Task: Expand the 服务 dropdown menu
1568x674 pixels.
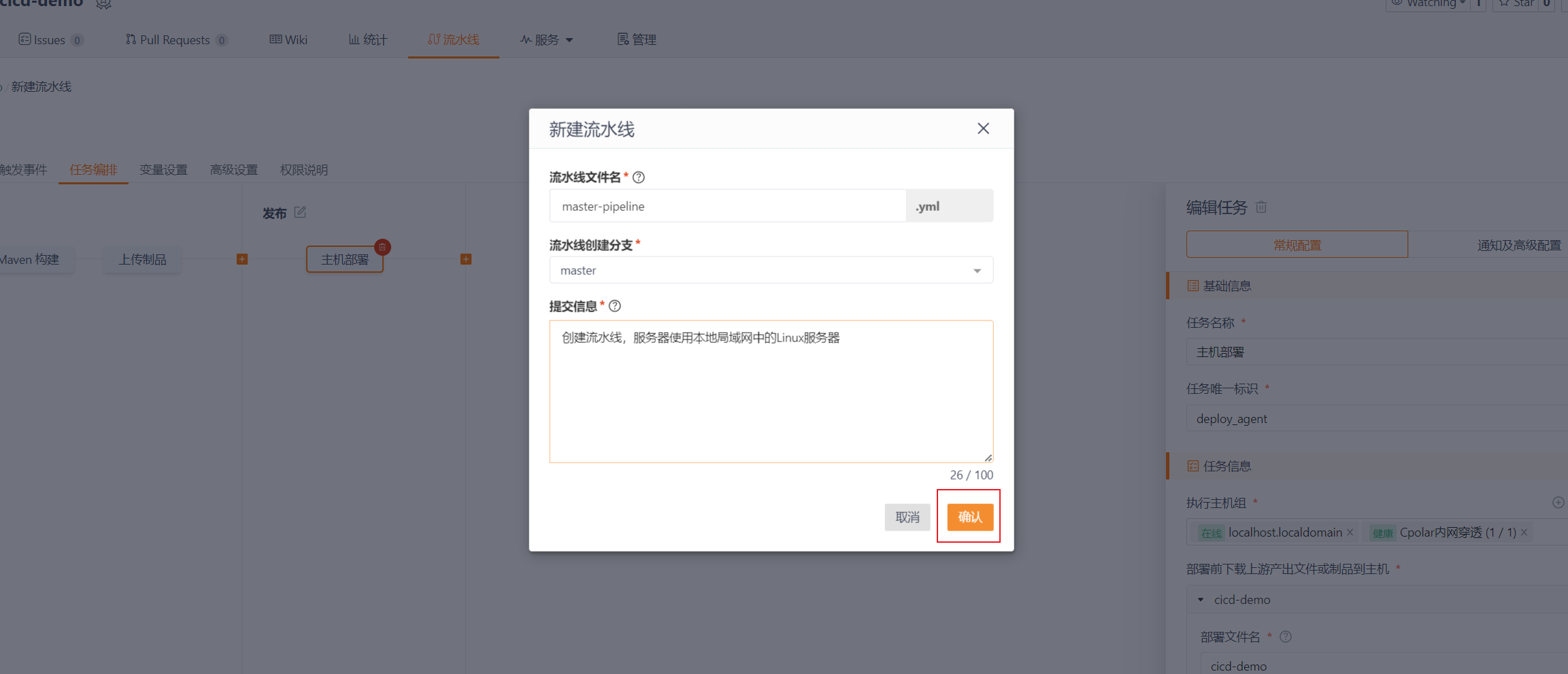Action: tap(547, 39)
